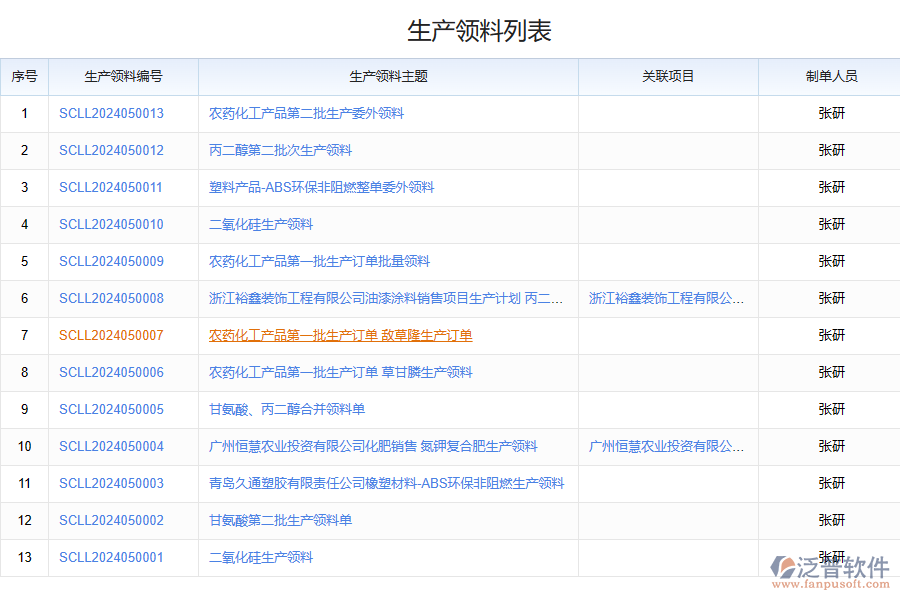Open record SCLL2024050013

click(x=112, y=113)
